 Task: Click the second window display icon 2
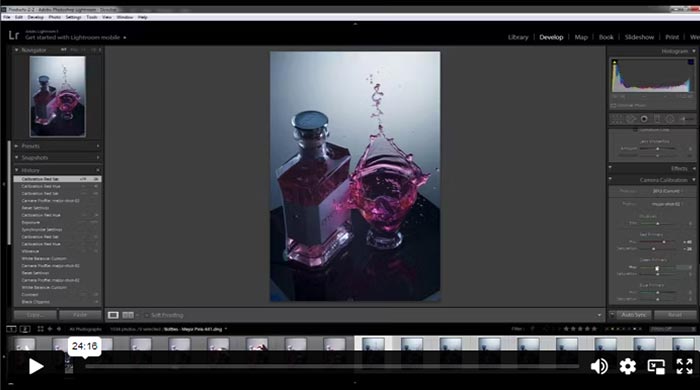pos(25,329)
